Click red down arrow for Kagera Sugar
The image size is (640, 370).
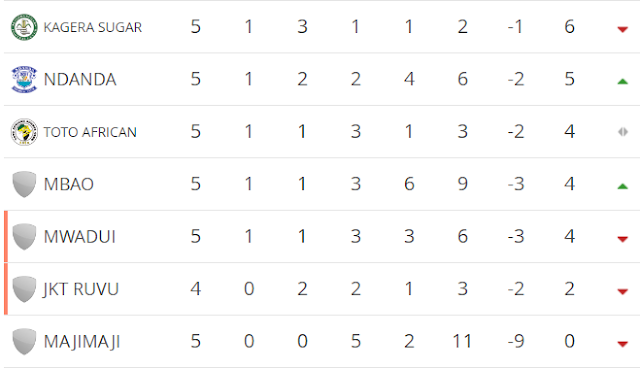(x=622, y=29)
